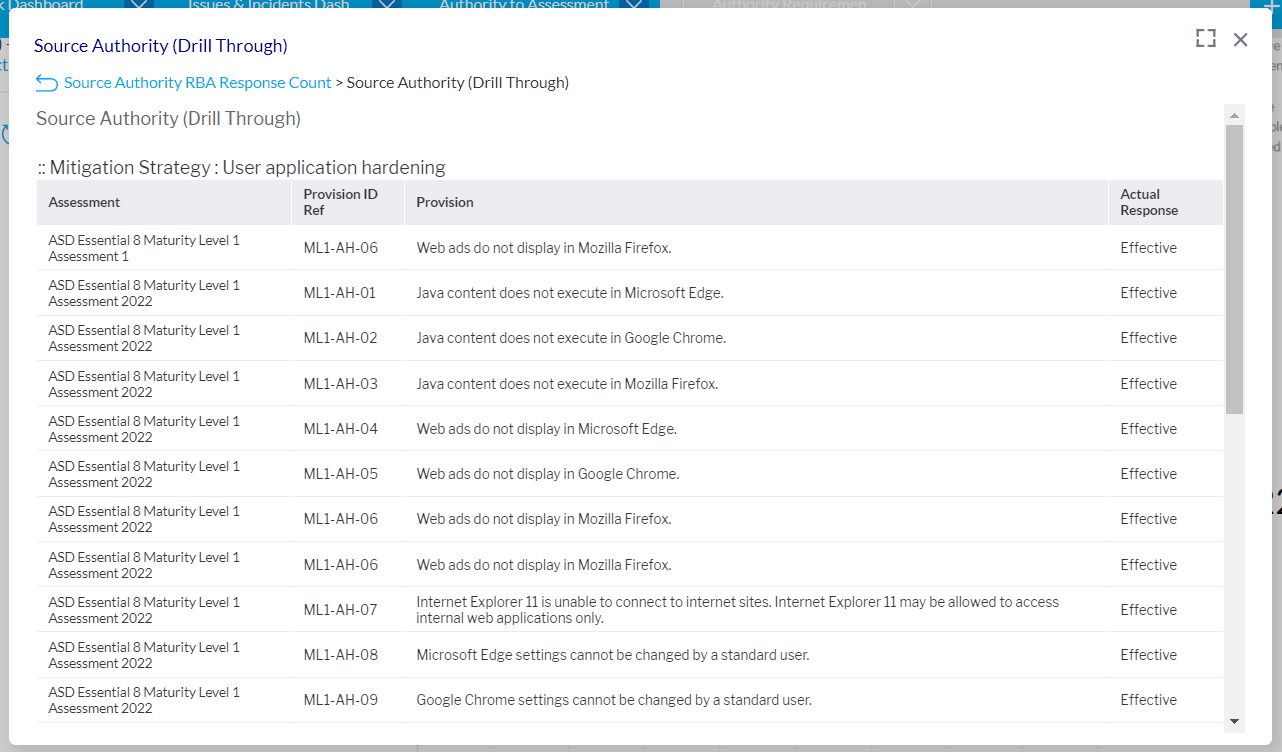Switch to the Issues & Incidents Dash tab
Image resolution: width=1282 pixels, height=752 pixels.
(x=268, y=5)
